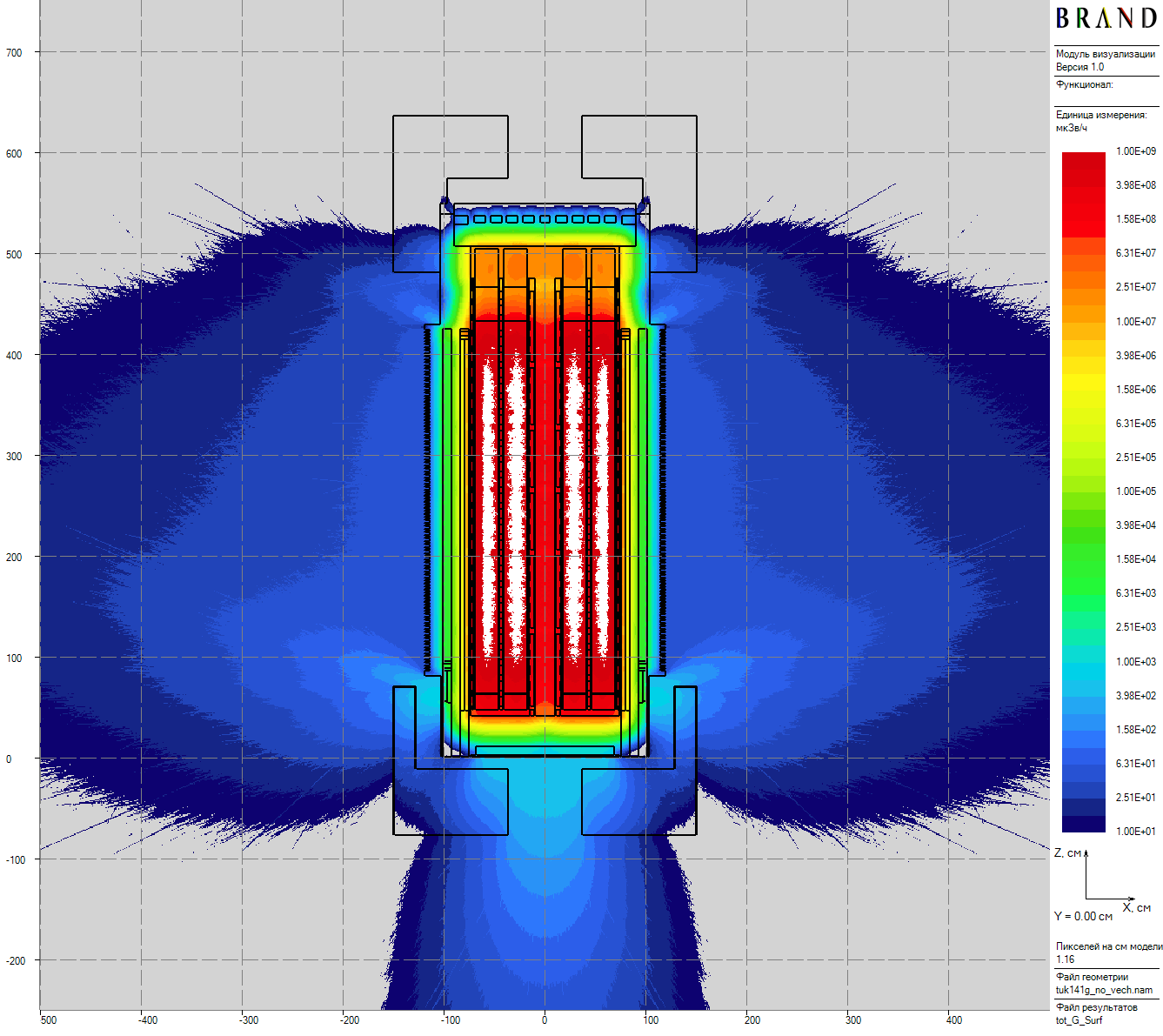
Task: Click the yellow legend band near 1.58E+06
Action: 1083,390
